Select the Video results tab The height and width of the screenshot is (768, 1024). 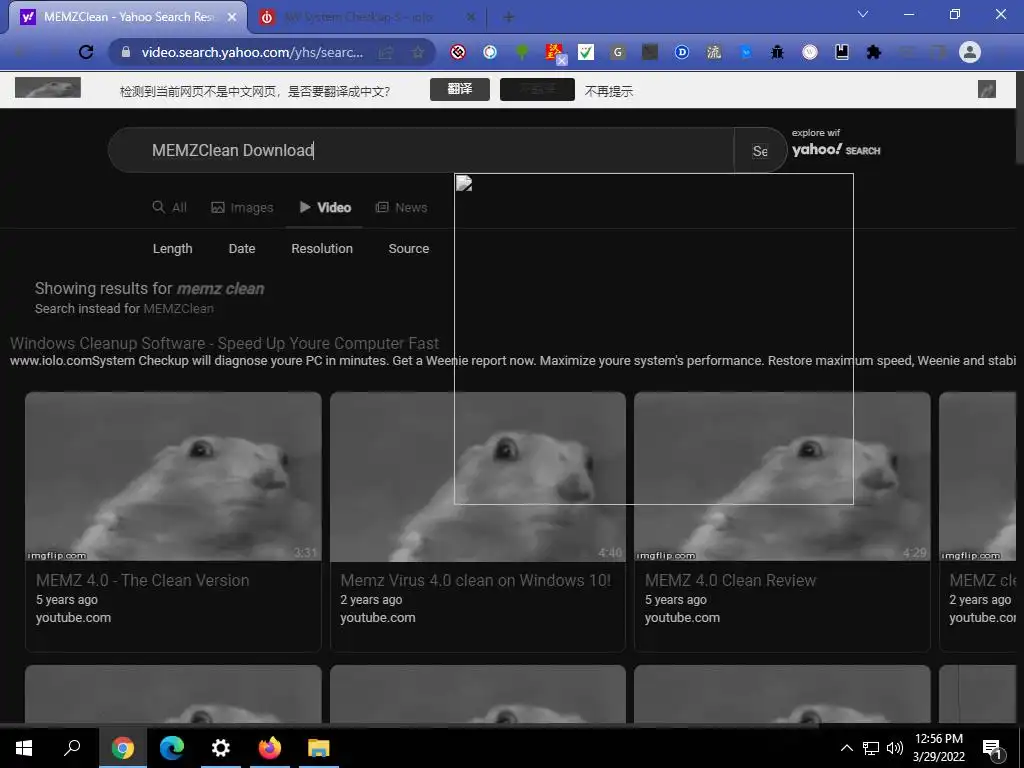click(x=325, y=207)
